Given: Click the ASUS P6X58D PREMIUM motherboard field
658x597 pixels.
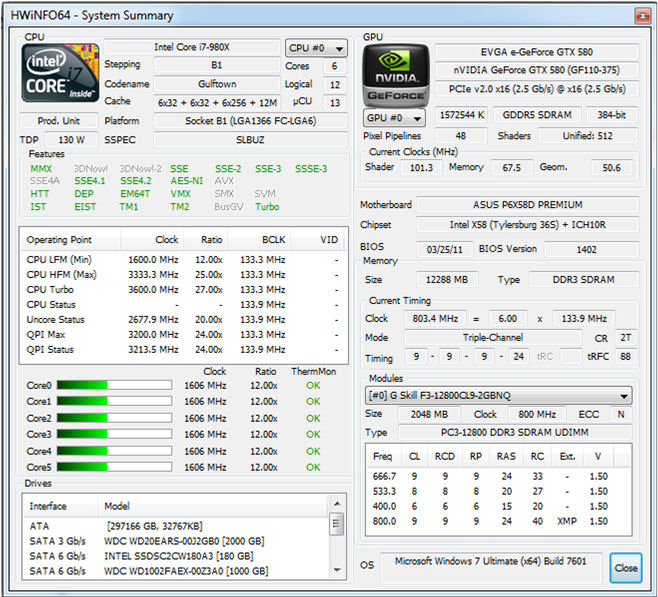Looking at the screenshot, I should pos(526,205).
